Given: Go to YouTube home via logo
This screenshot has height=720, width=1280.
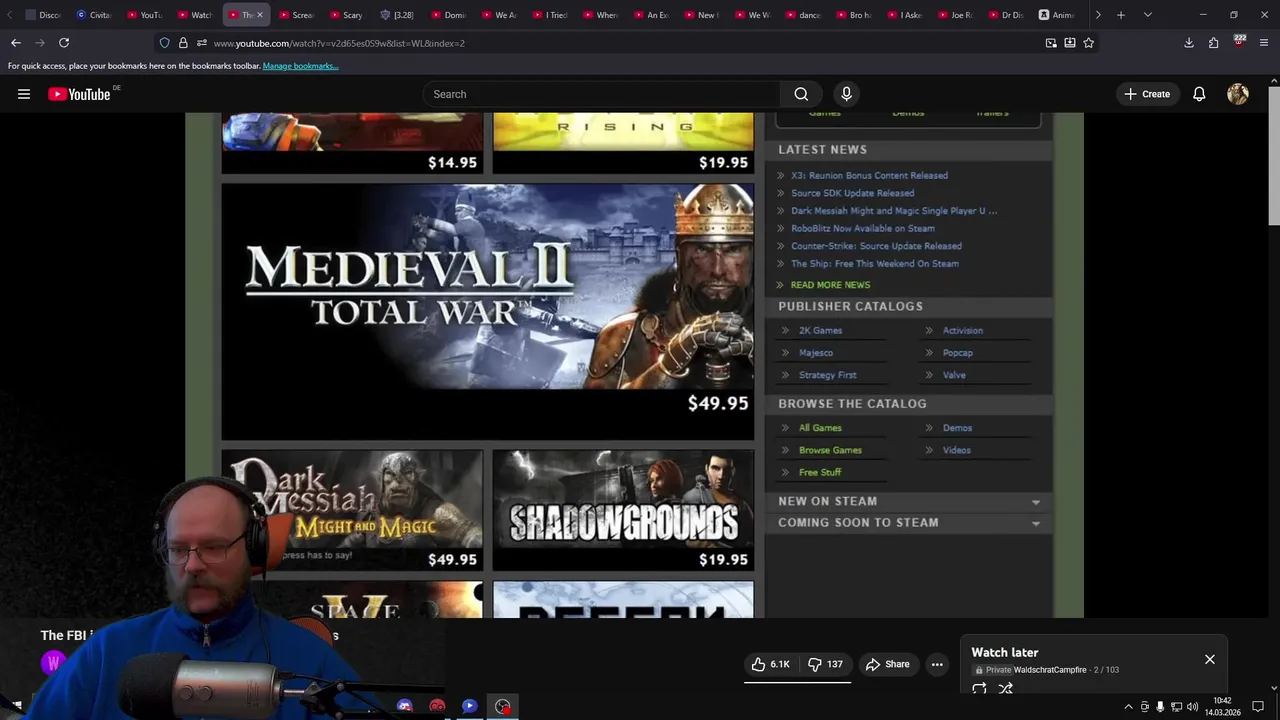Looking at the screenshot, I should point(79,94).
